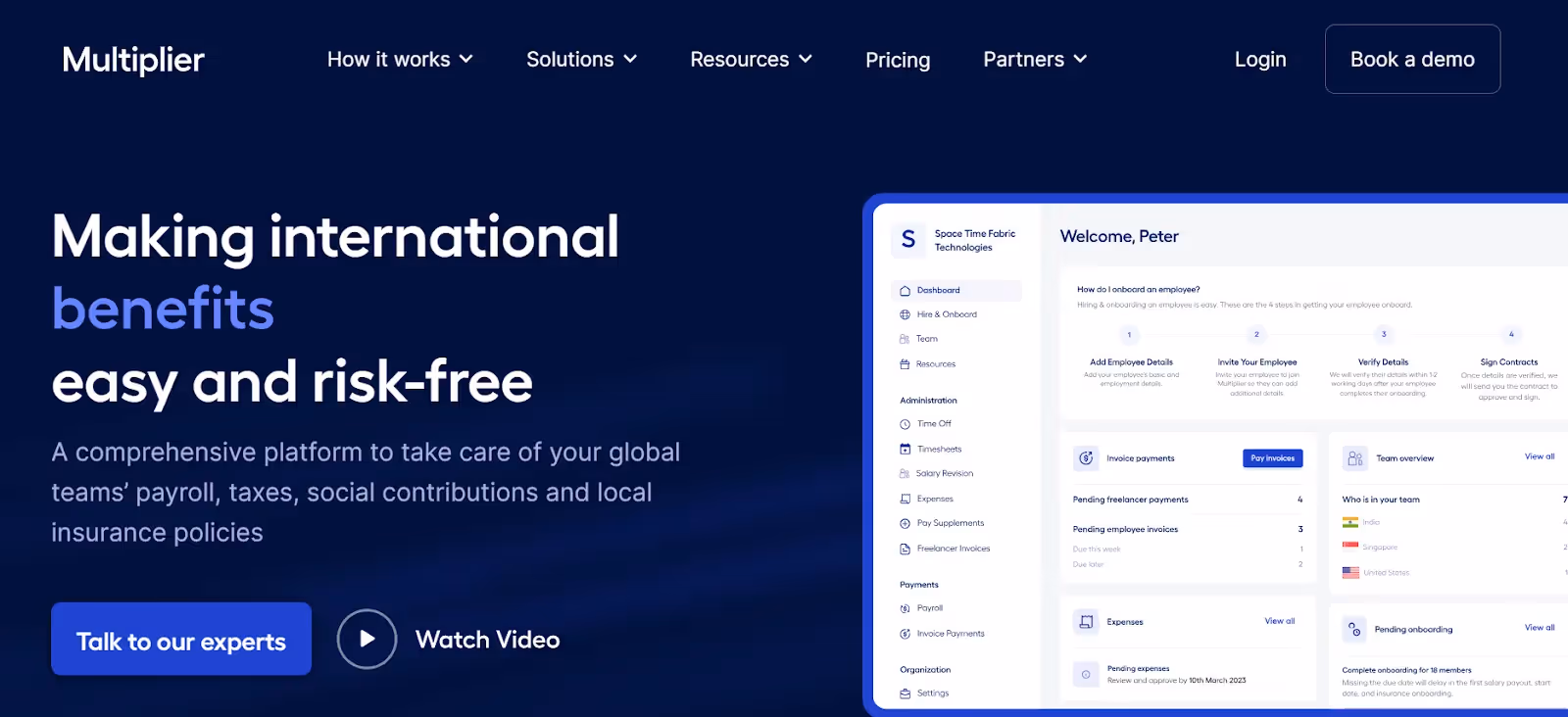
Task: Click 'Complete onboarding for 18 members' text
Action: pos(1406,670)
